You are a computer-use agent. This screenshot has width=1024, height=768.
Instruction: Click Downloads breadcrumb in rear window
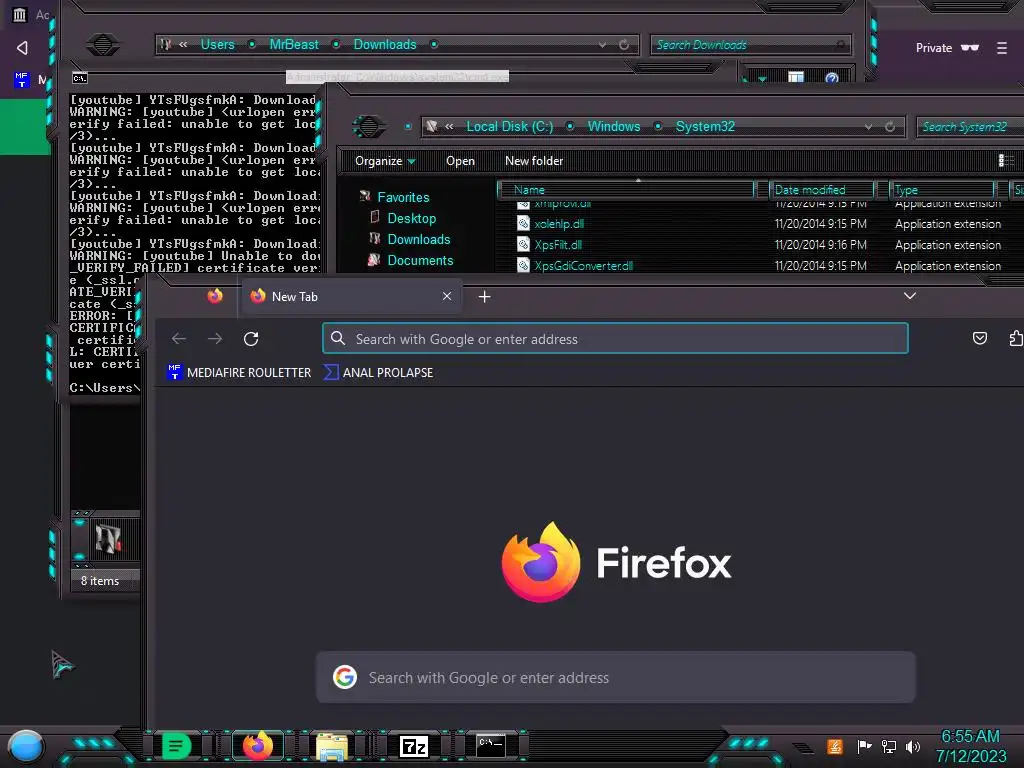click(385, 44)
